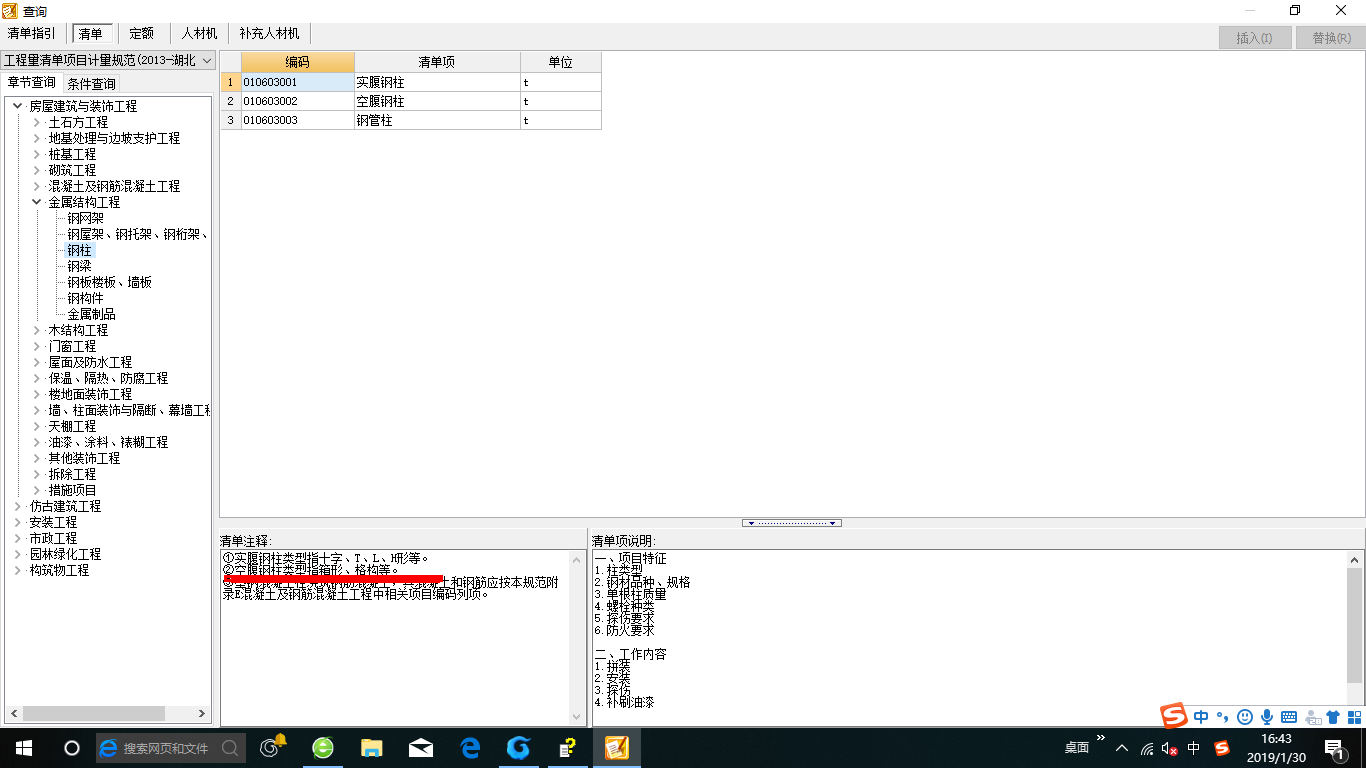Open the specification dropdown 工程量清单项目计量规范
The image size is (1366, 768).
108,60
